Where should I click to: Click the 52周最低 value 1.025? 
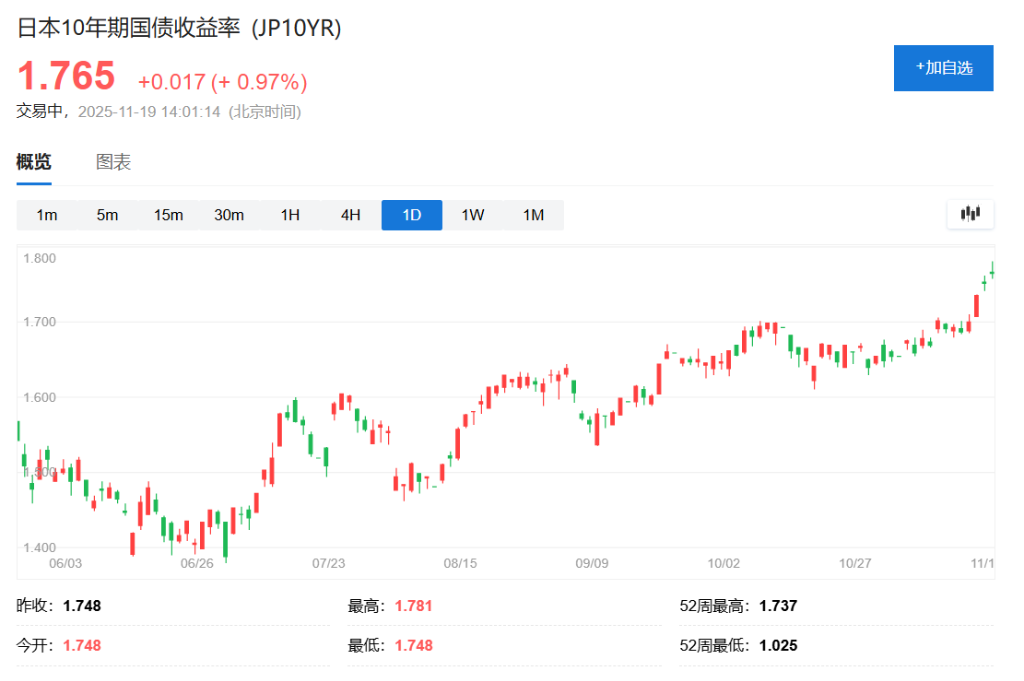pos(777,645)
